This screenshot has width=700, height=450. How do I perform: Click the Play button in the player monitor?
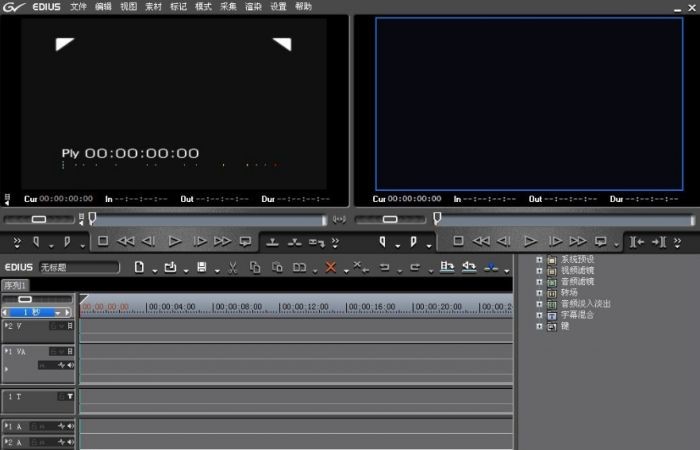(174, 241)
